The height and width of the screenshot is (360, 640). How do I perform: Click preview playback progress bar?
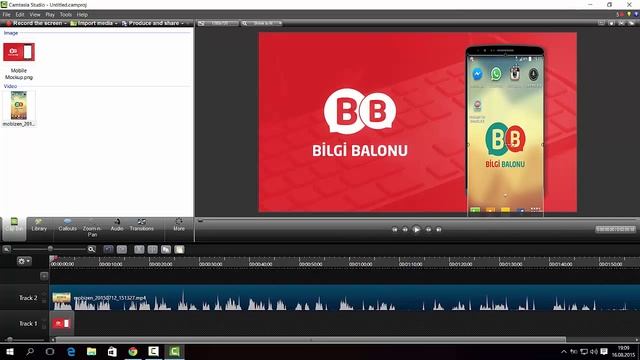click(x=416, y=221)
